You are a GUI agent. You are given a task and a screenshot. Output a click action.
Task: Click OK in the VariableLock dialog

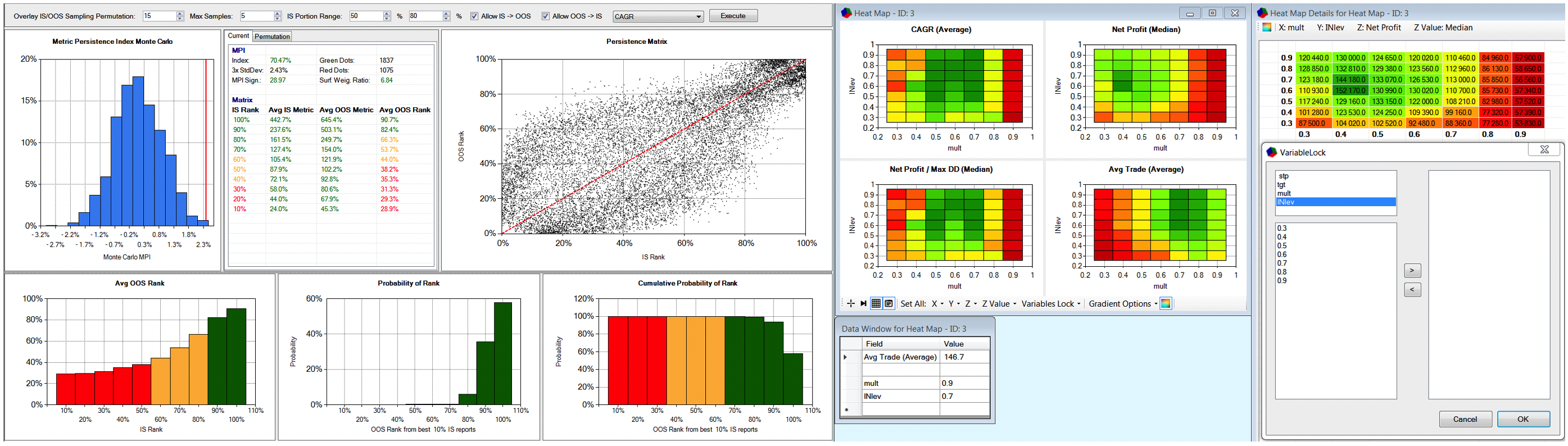point(1523,419)
